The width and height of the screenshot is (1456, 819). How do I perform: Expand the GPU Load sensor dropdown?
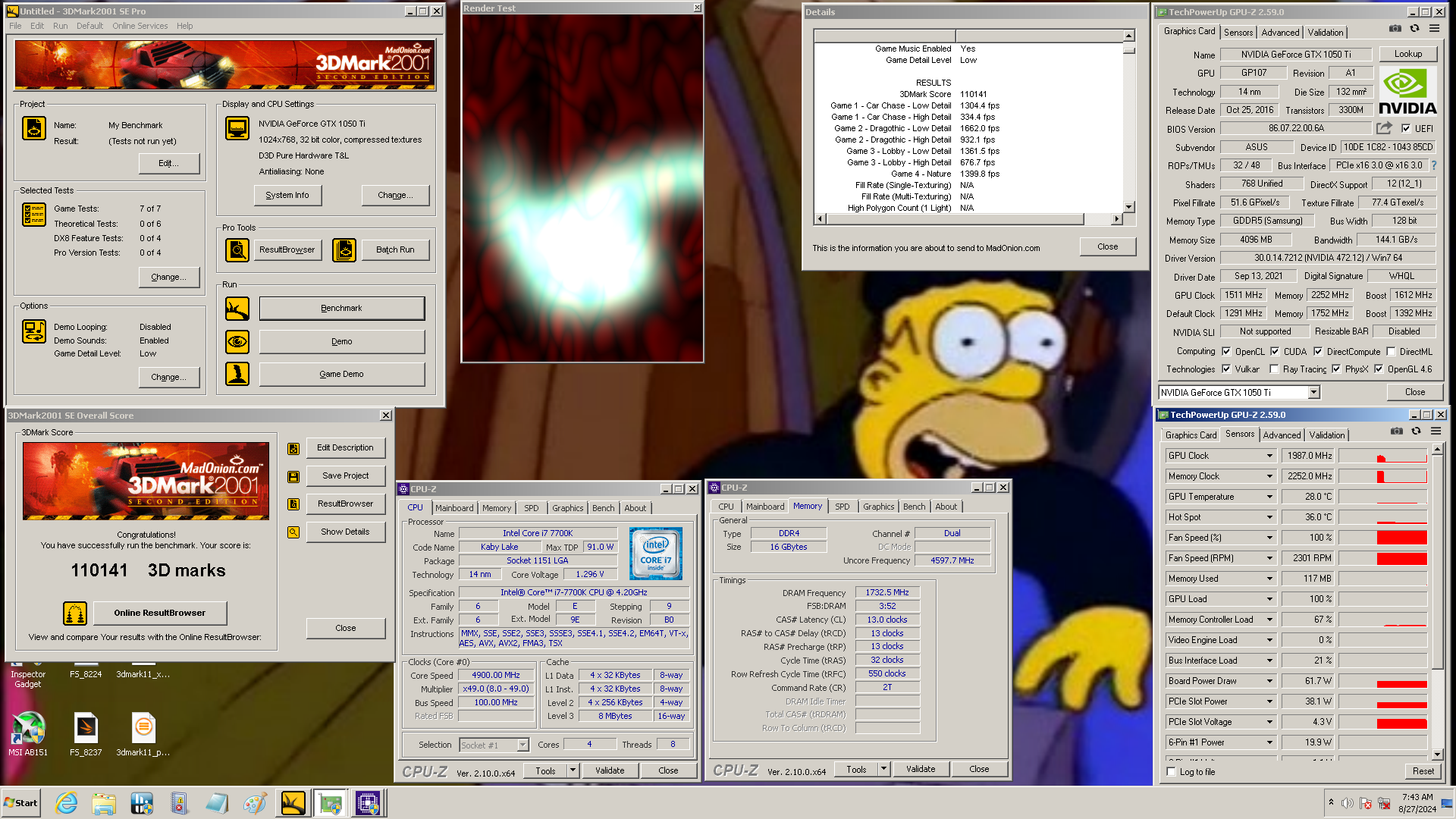pyautogui.click(x=1269, y=599)
